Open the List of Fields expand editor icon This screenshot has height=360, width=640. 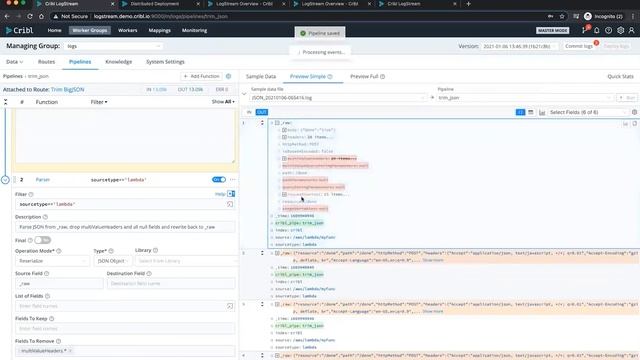(x=230, y=306)
